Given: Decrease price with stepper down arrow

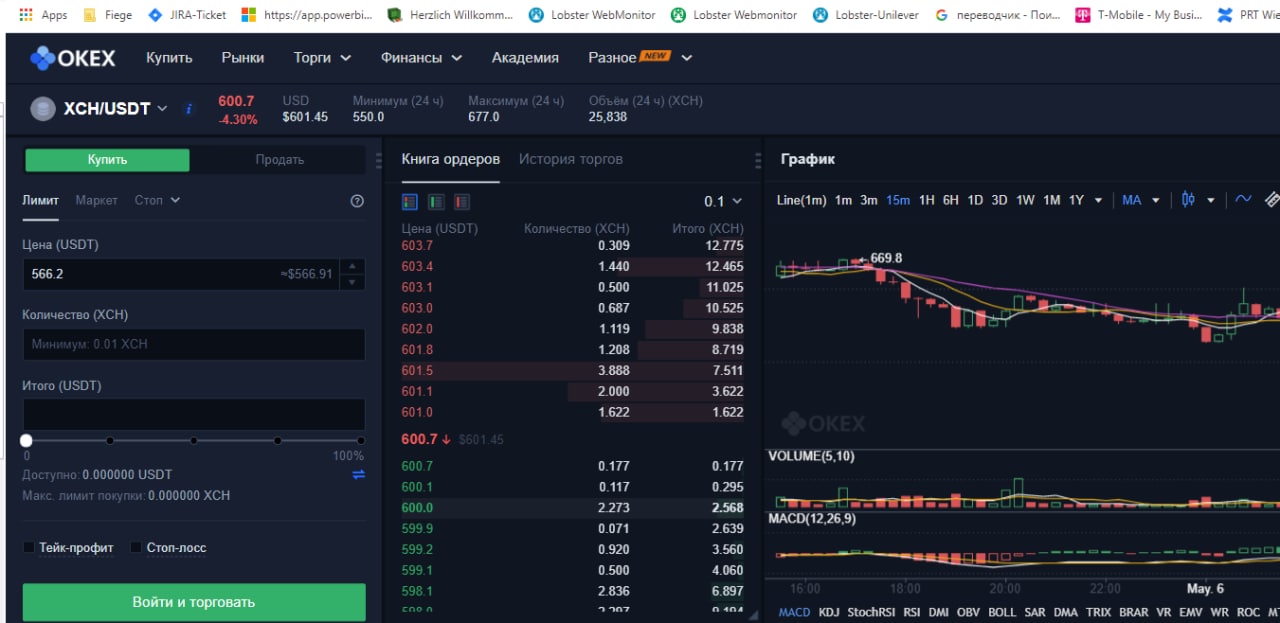Looking at the screenshot, I should coord(352,282).
